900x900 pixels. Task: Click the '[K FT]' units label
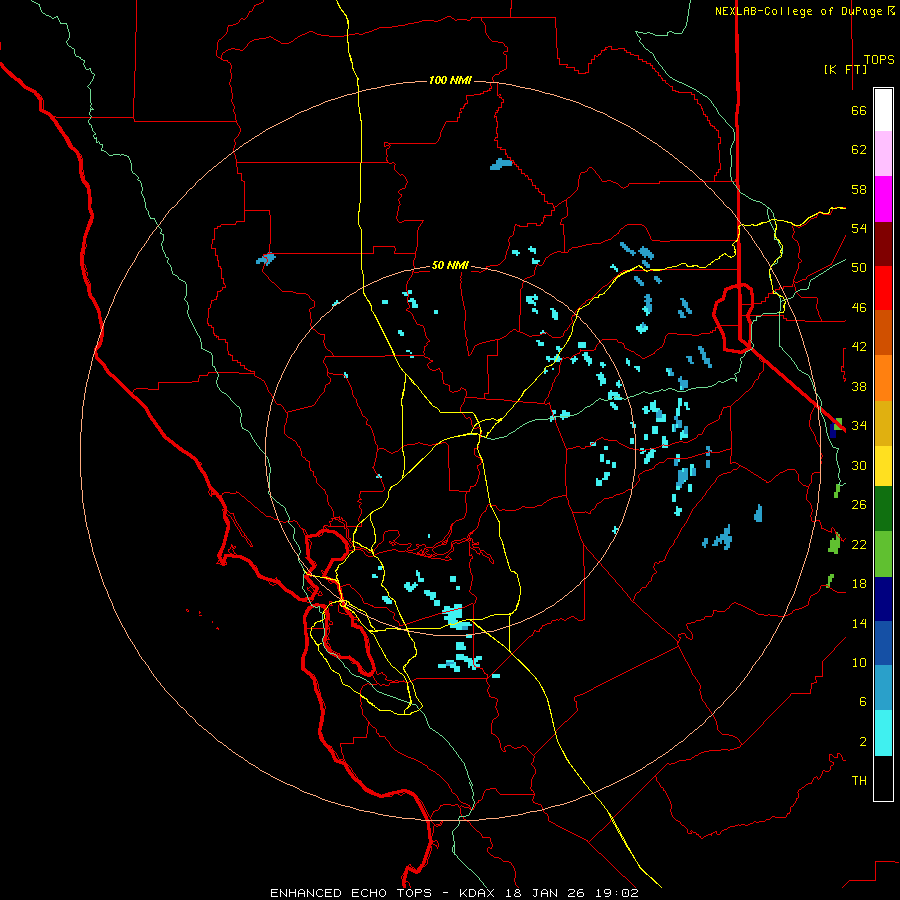(845, 69)
